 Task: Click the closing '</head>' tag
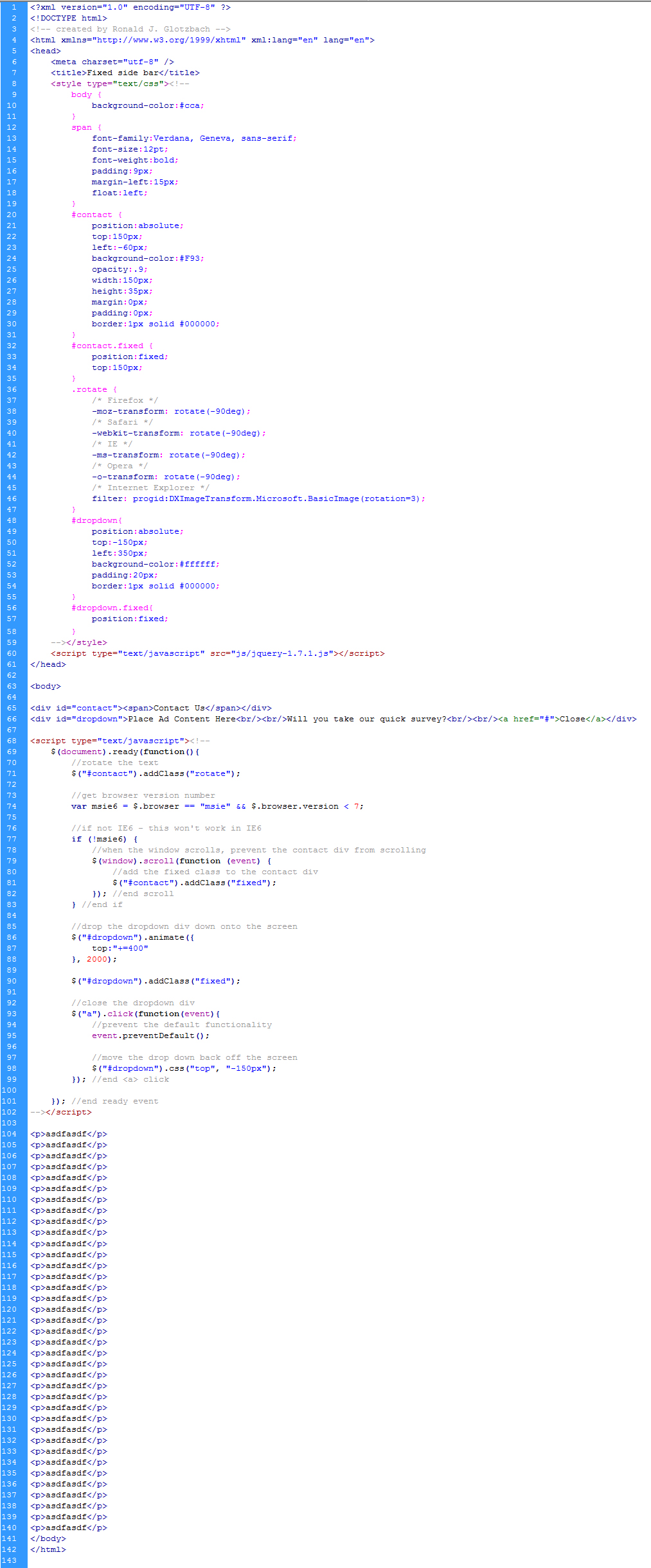click(48, 664)
